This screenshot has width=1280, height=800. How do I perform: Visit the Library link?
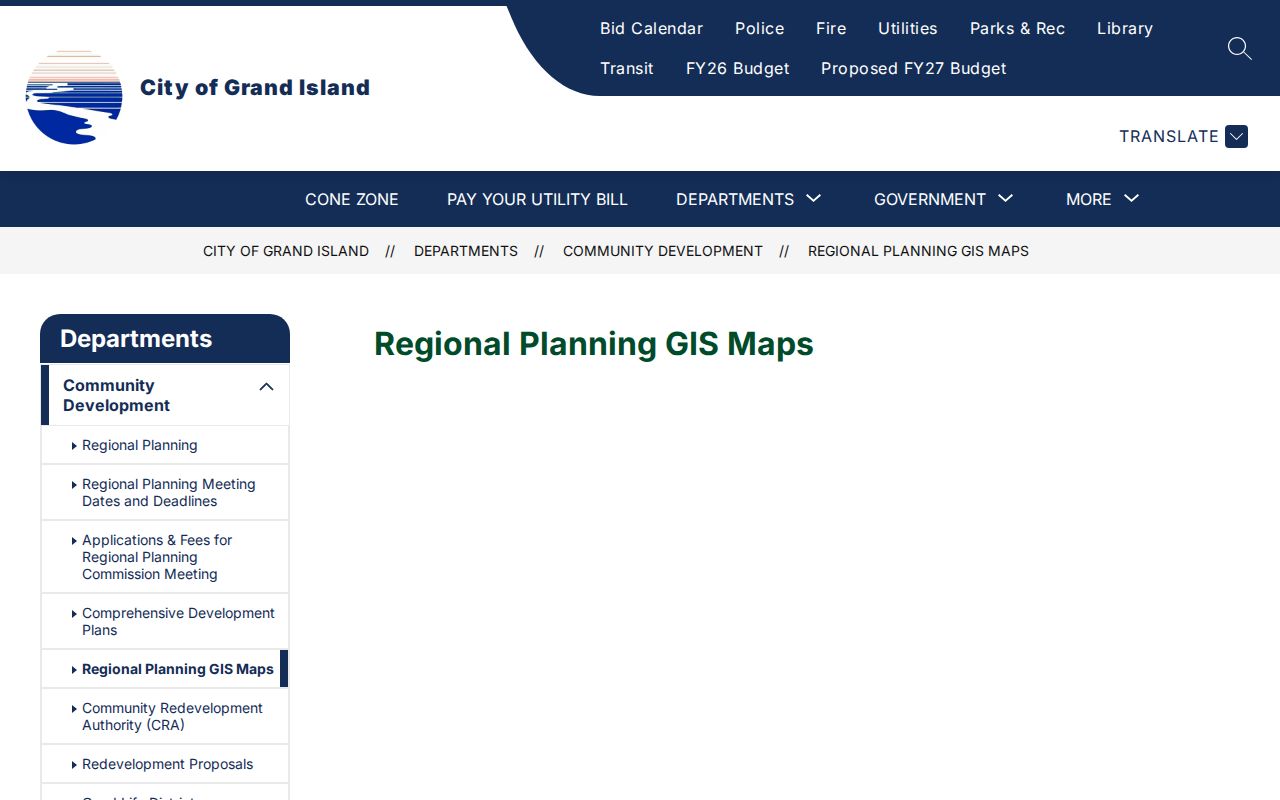[1125, 29]
